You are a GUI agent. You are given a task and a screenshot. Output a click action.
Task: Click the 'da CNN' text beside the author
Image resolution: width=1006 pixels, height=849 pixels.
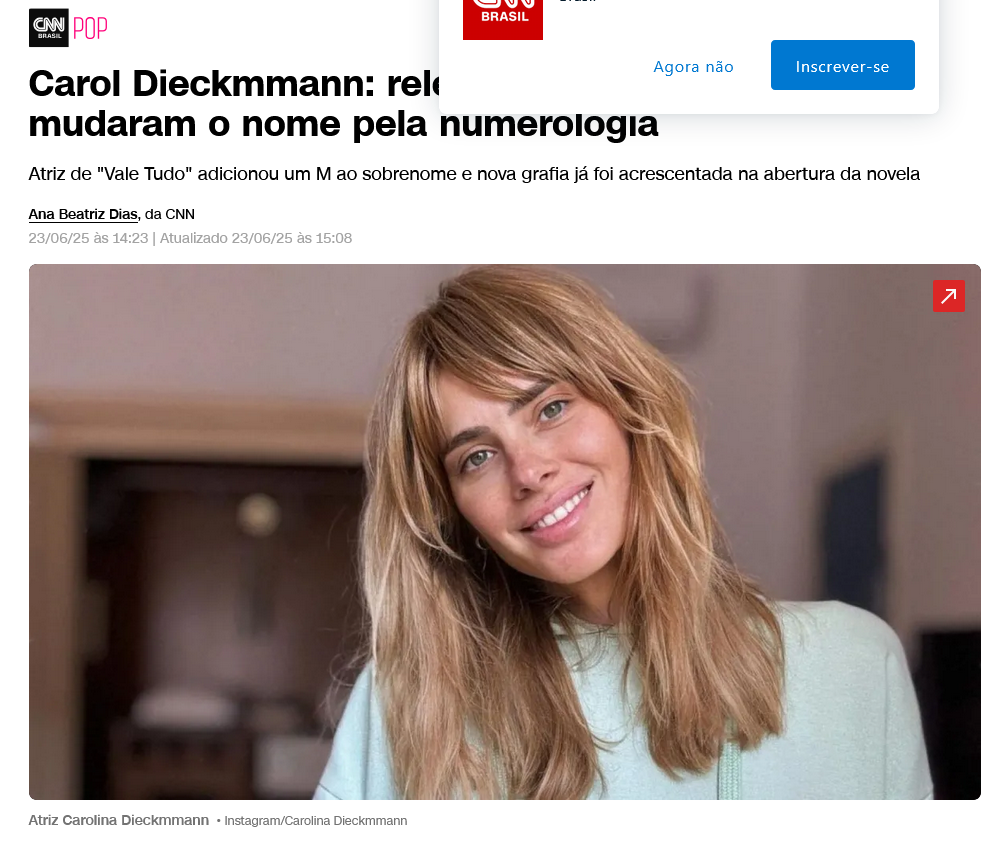click(169, 214)
